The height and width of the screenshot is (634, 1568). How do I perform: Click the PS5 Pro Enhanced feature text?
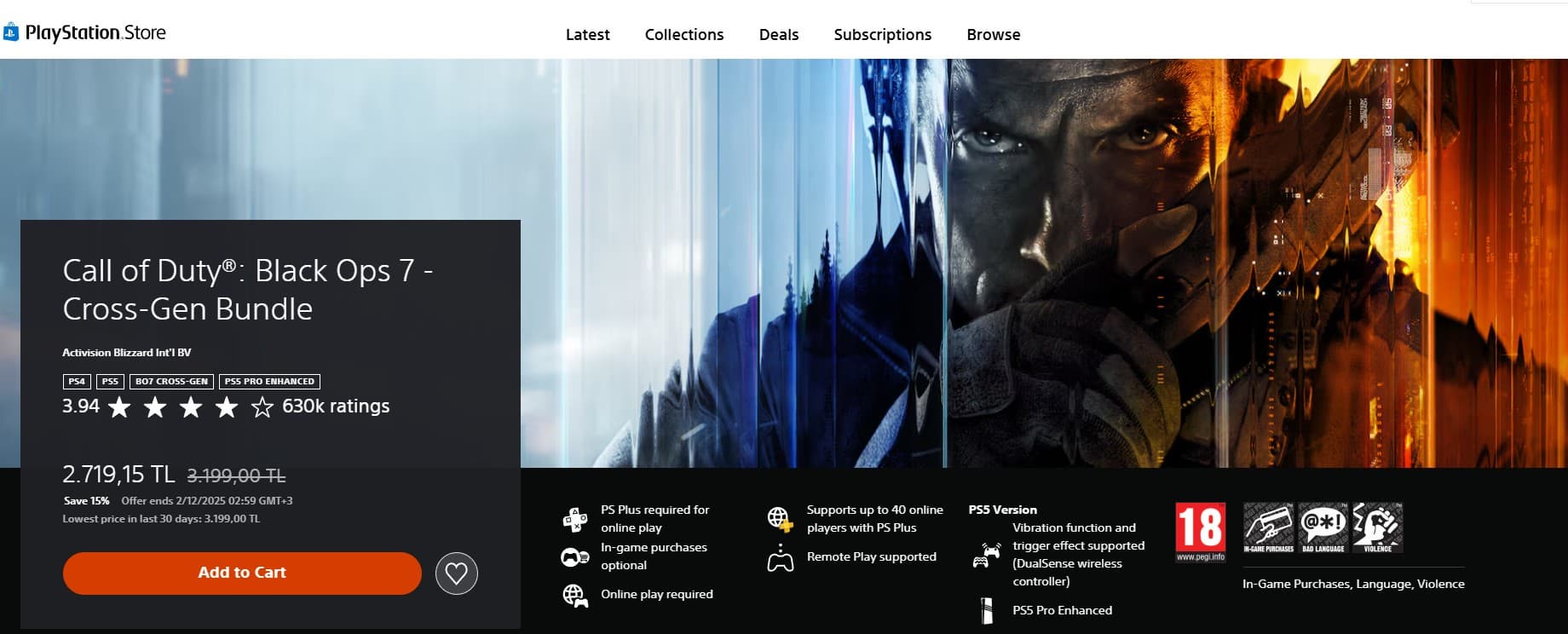coord(1063,611)
